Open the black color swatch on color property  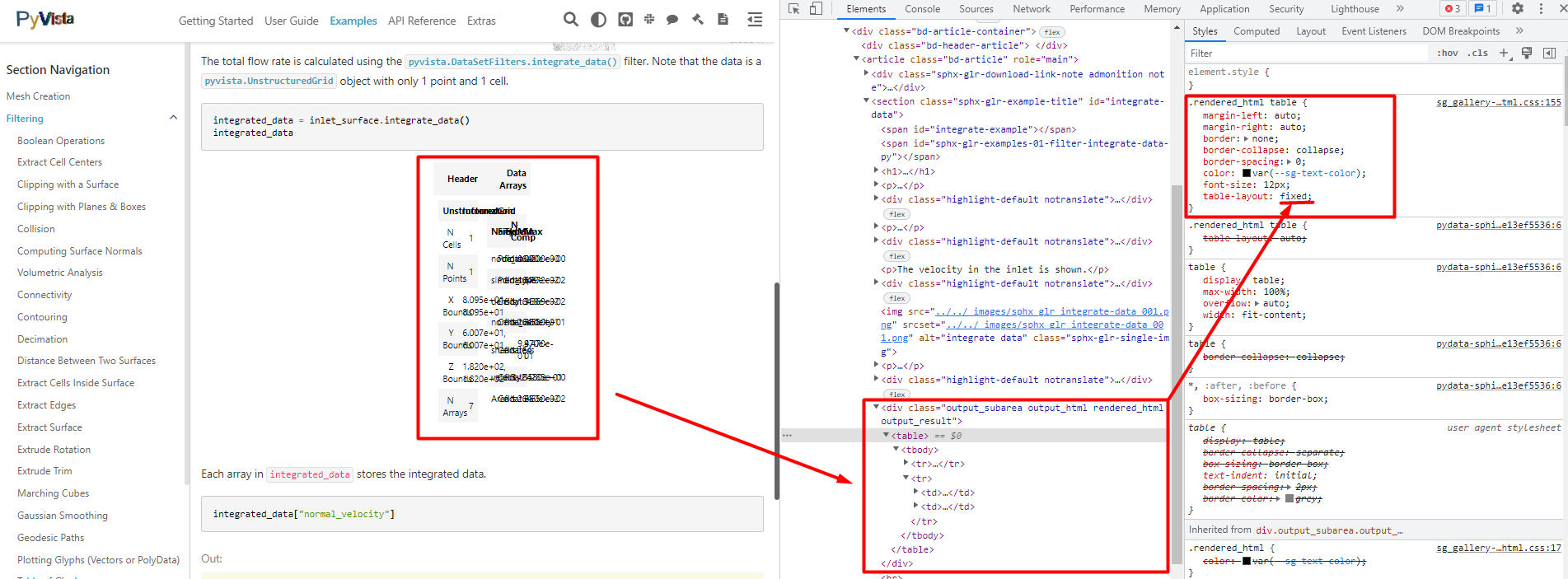(x=1247, y=173)
